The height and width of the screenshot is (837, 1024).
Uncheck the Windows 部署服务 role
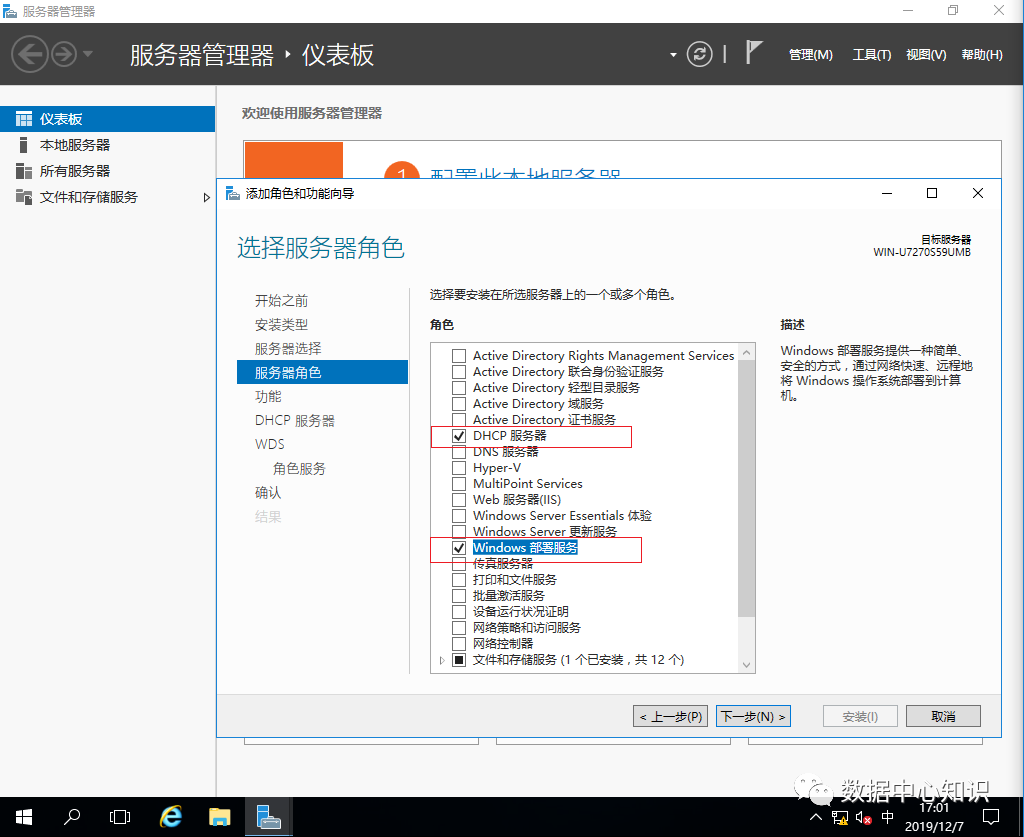[459, 548]
